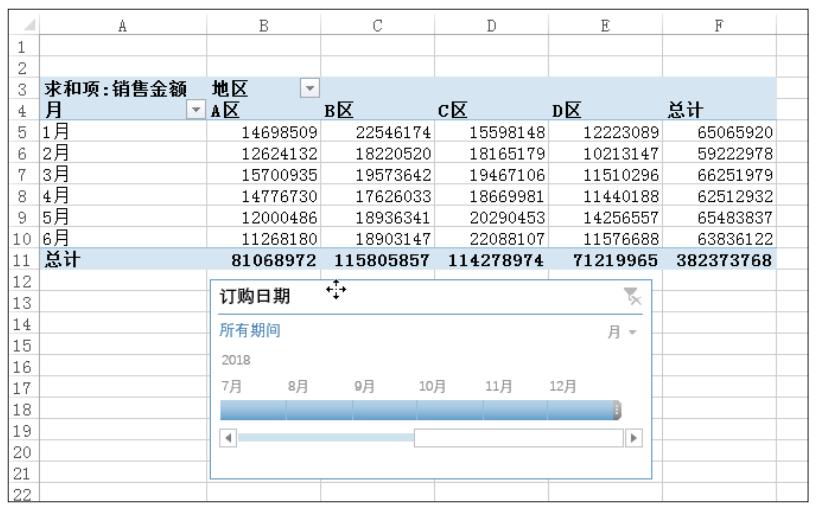This screenshot has height=510, width=816.
Task: Click the Select All corner button
Action: point(24,24)
